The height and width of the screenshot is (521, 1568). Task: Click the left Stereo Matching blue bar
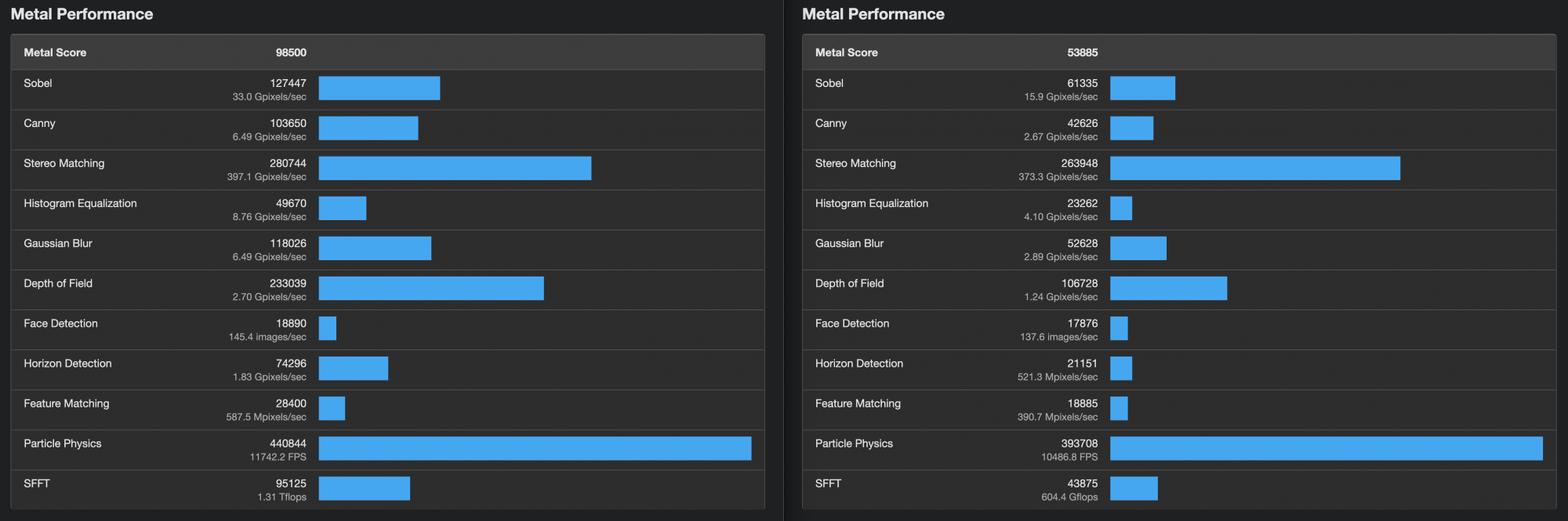(455, 168)
